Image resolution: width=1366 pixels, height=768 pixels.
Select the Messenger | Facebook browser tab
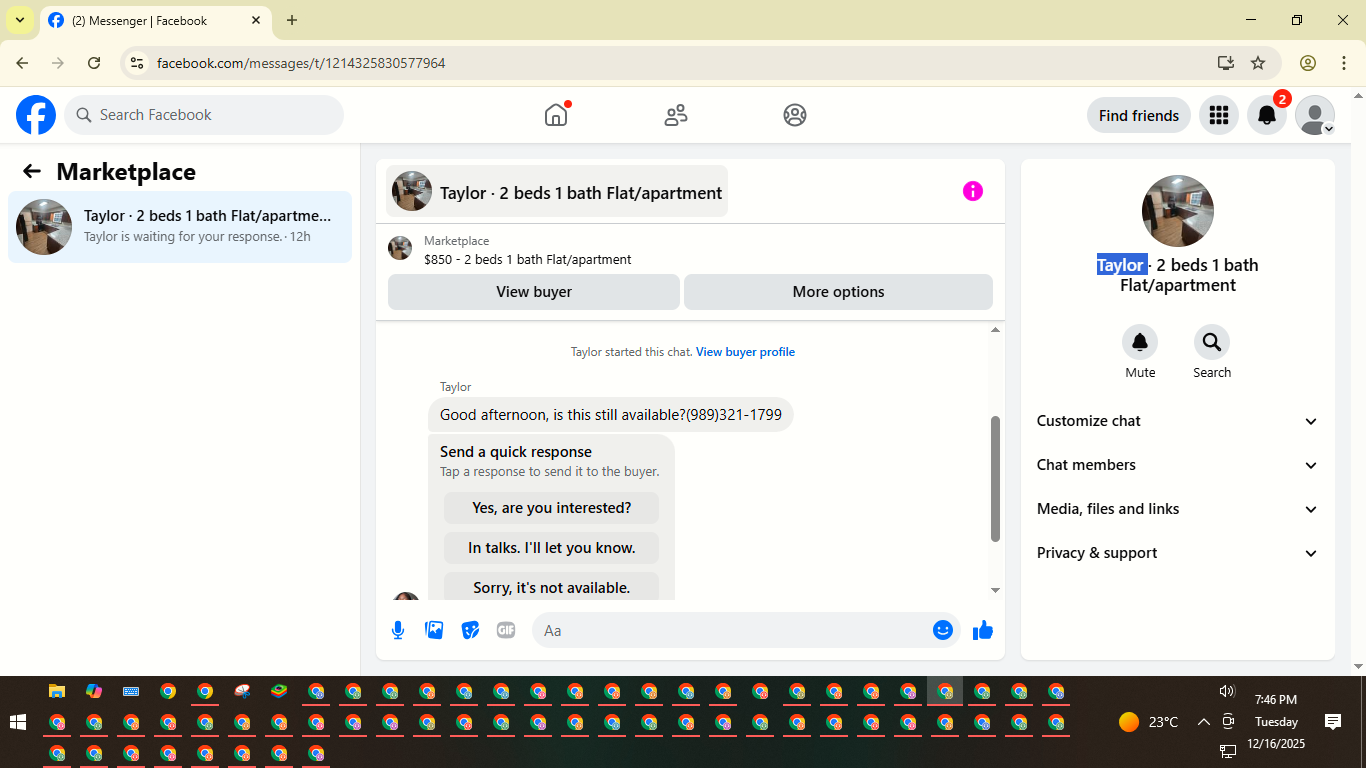(x=155, y=20)
